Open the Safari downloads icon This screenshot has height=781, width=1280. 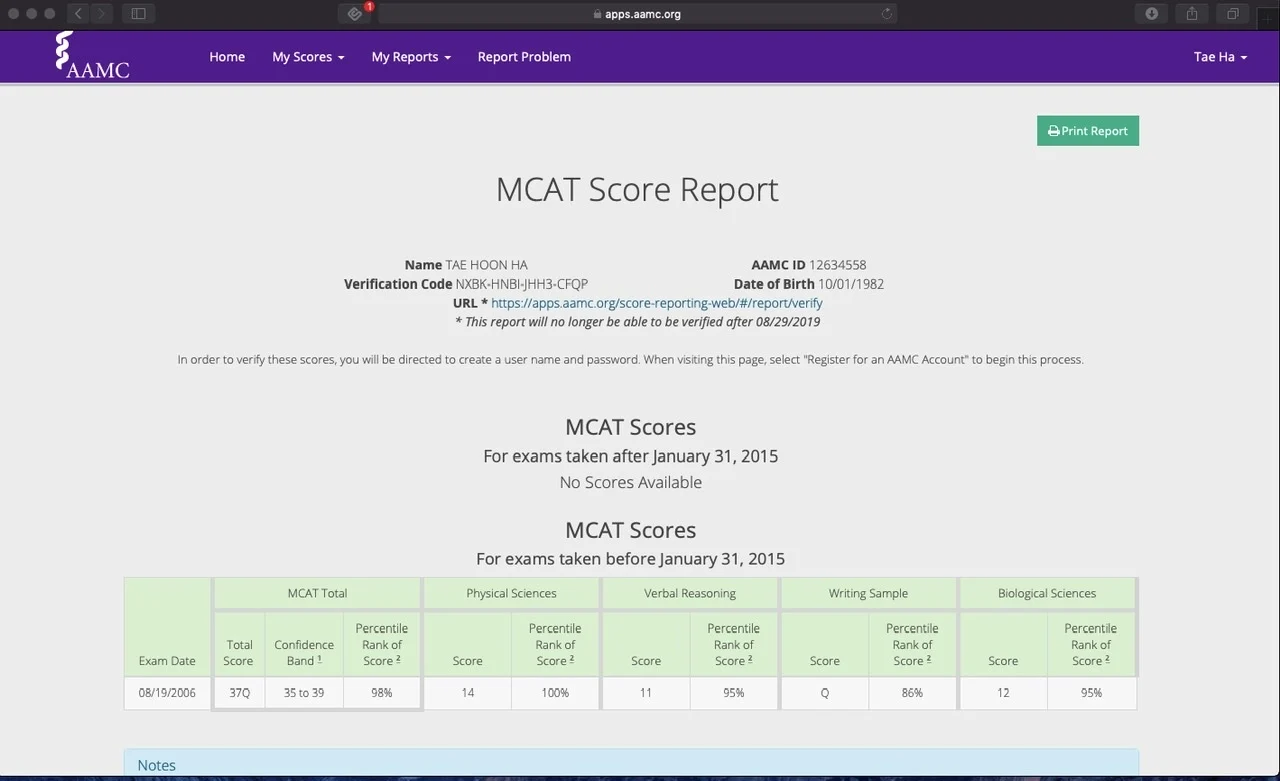(1151, 13)
